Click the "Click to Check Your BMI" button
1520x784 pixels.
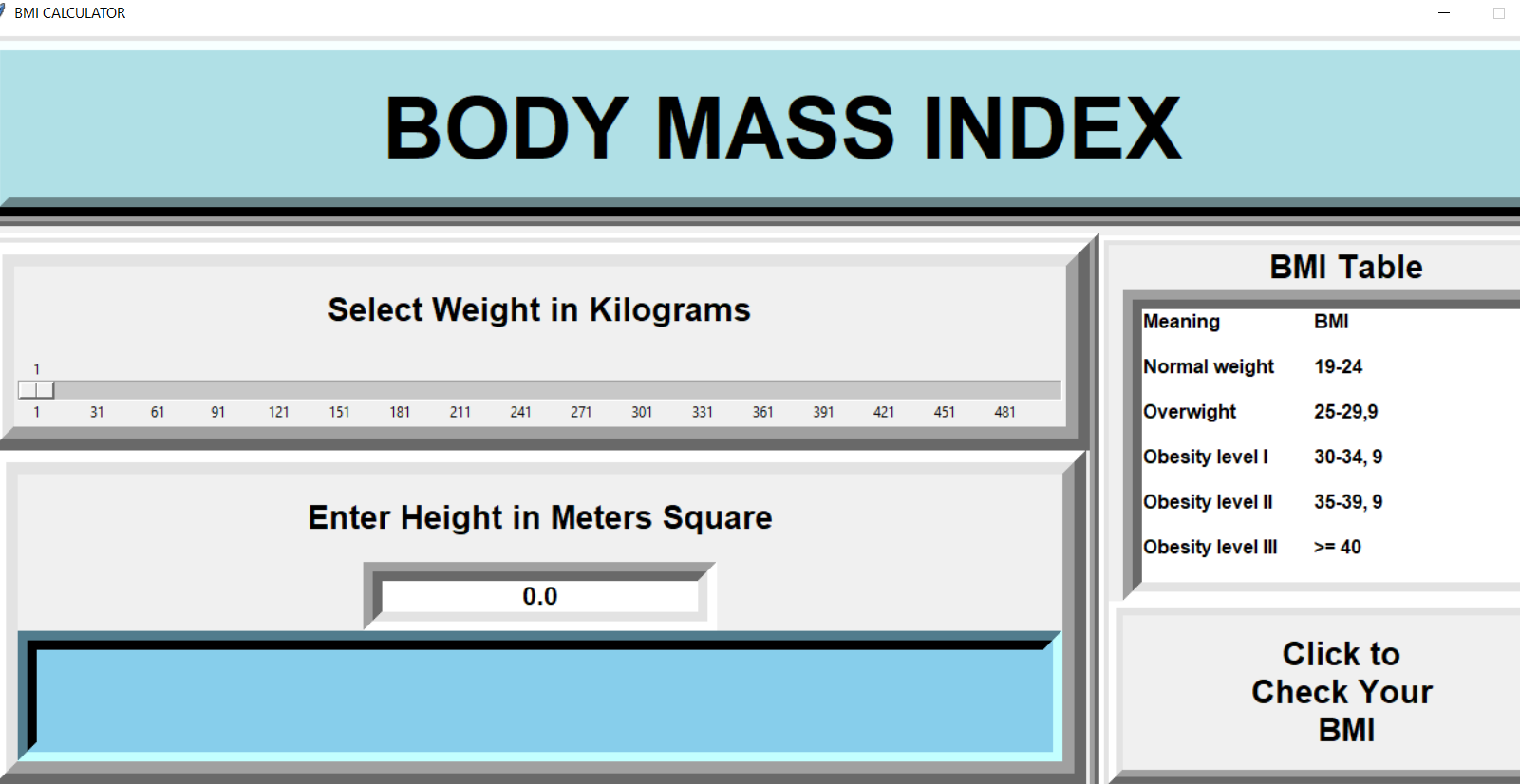tap(1340, 691)
